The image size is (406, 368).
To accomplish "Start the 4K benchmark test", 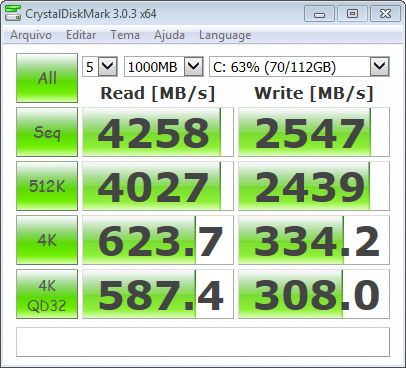I will (x=47, y=240).
